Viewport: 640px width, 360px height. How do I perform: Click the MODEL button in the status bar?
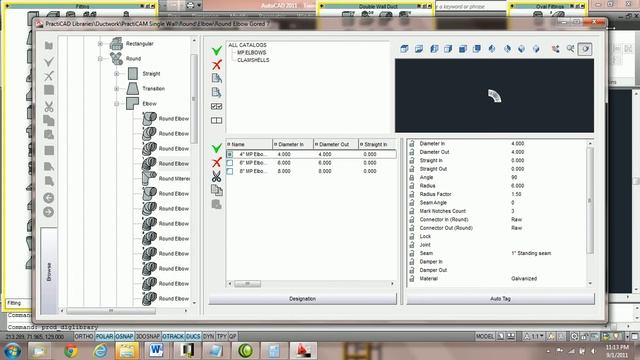(485, 337)
